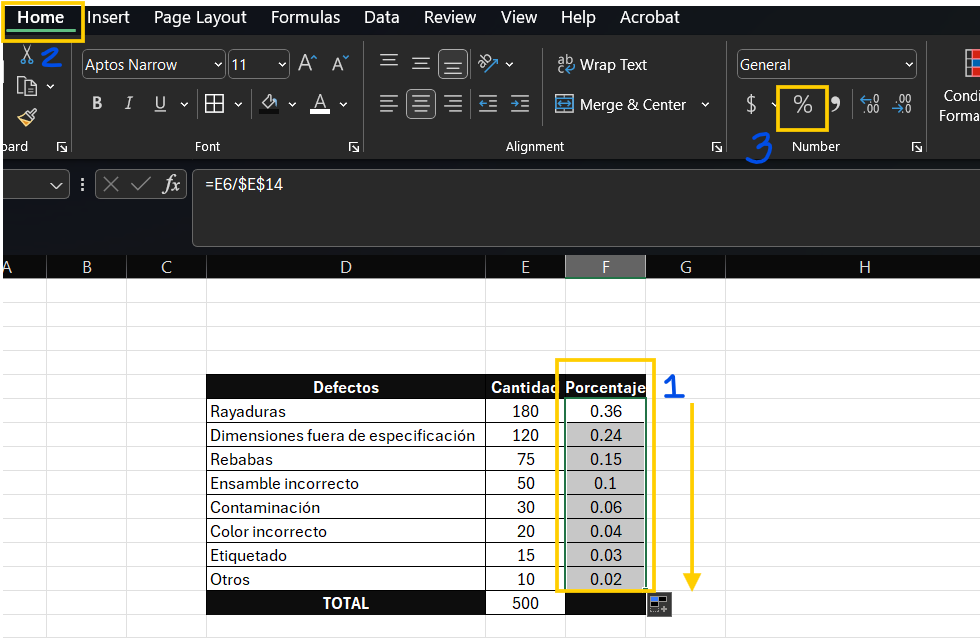Click the Orientation text angle icon
This screenshot has height=638, width=980.
[488, 63]
